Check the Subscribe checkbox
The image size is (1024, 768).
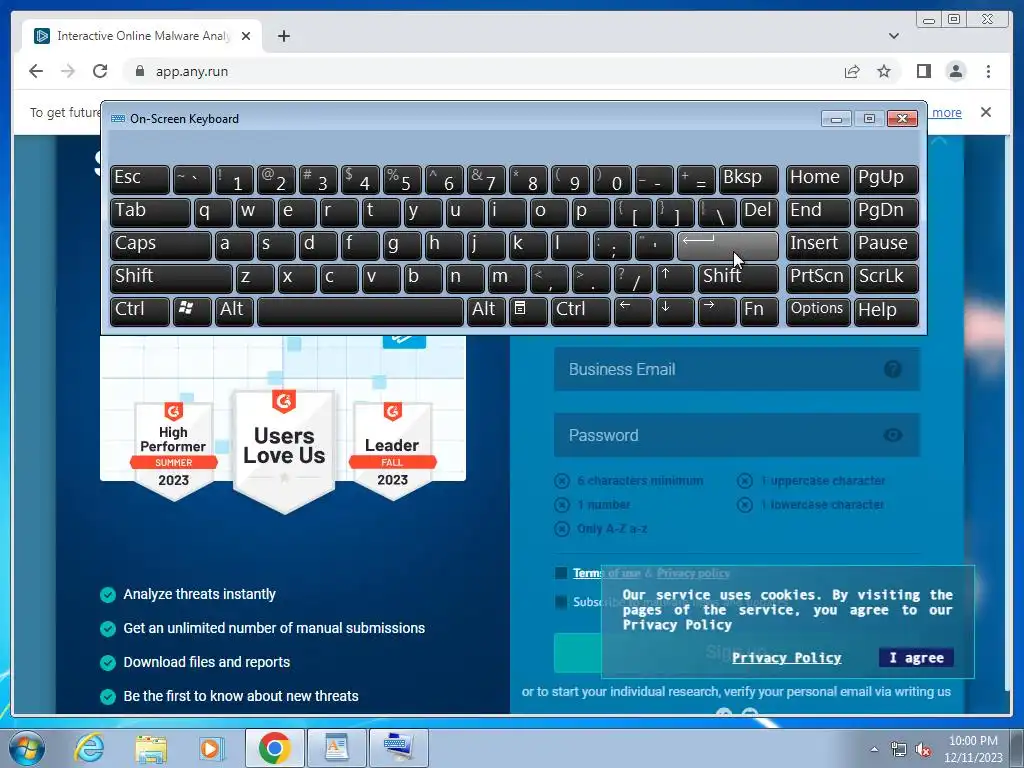point(561,601)
